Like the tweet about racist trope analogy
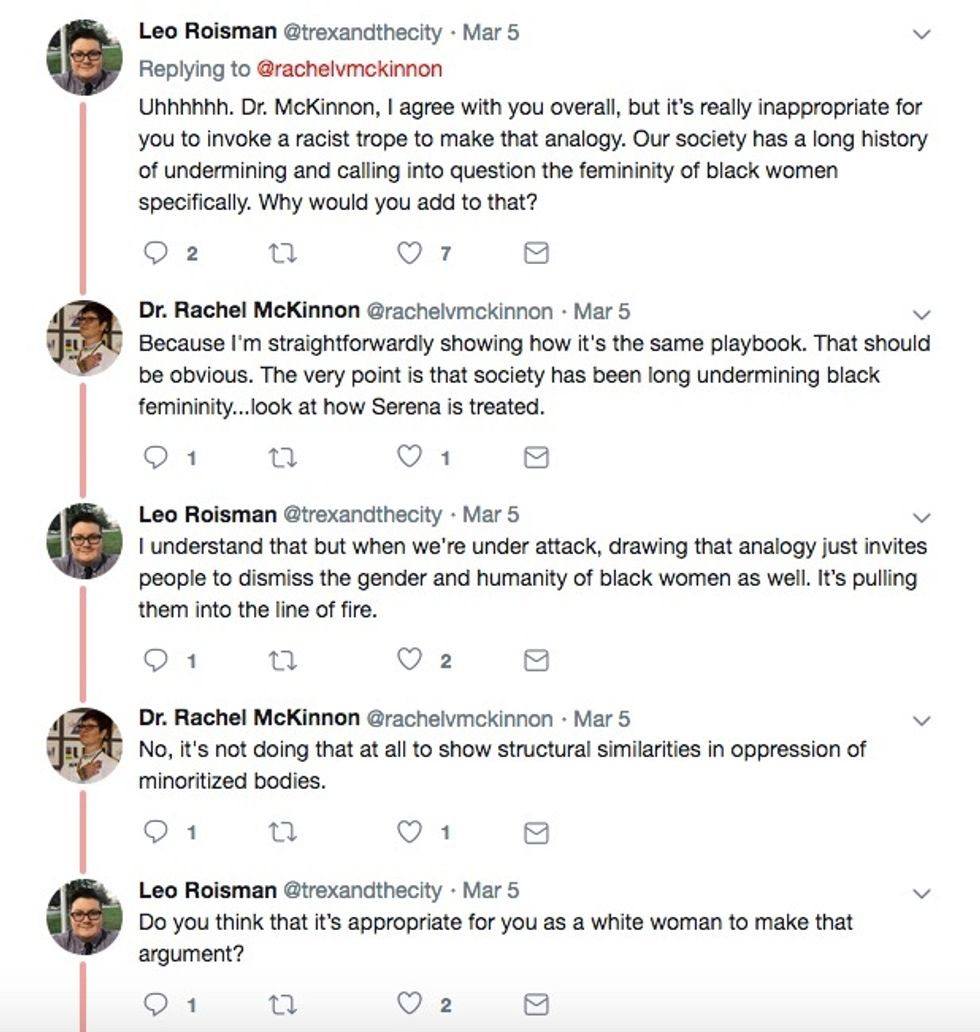 [410, 254]
